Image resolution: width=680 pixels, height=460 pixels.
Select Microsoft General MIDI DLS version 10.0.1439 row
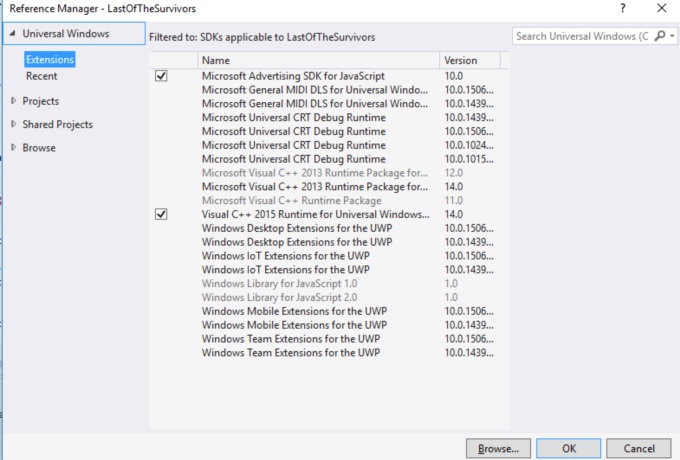pyautogui.click(x=329, y=104)
